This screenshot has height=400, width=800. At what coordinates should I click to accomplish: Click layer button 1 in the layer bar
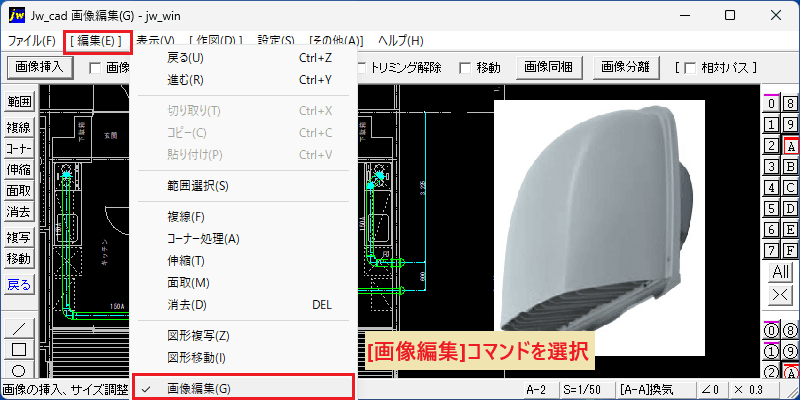(771, 124)
